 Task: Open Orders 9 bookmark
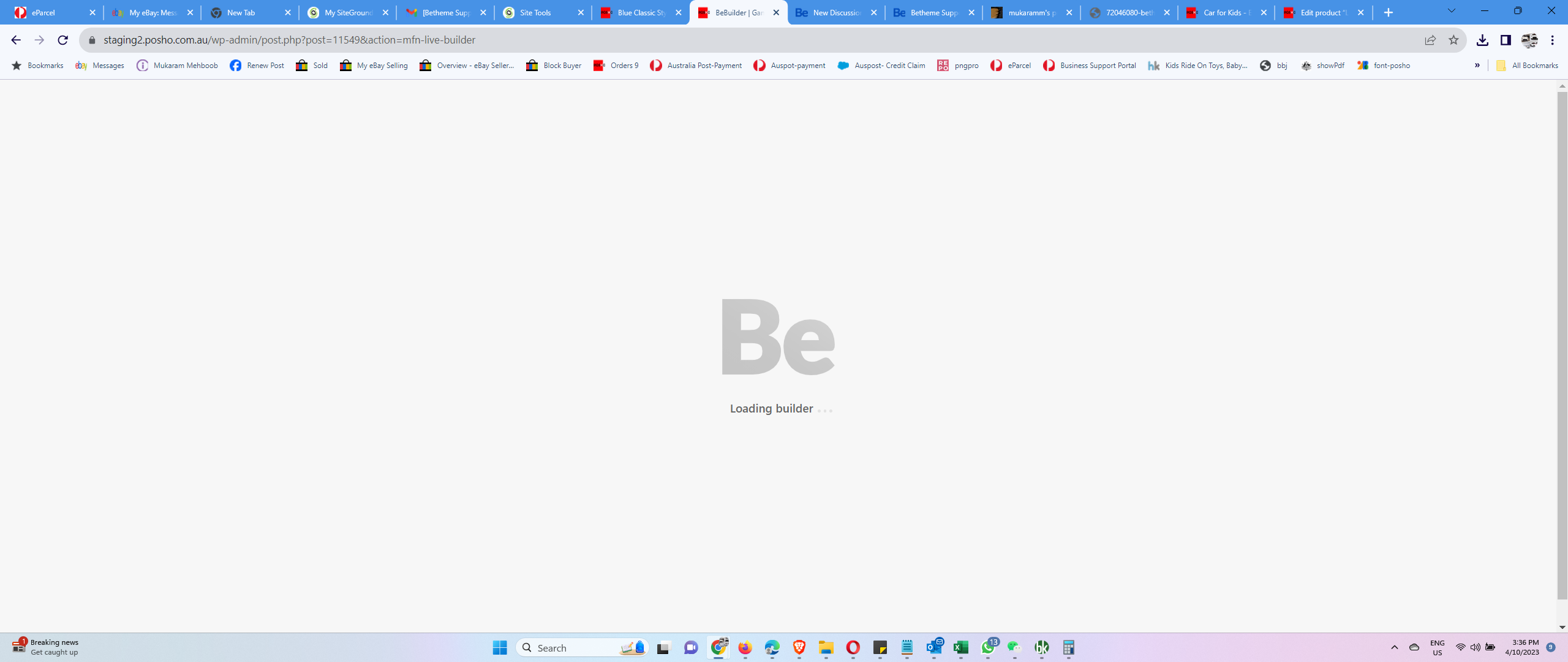[x=616, y=66]
